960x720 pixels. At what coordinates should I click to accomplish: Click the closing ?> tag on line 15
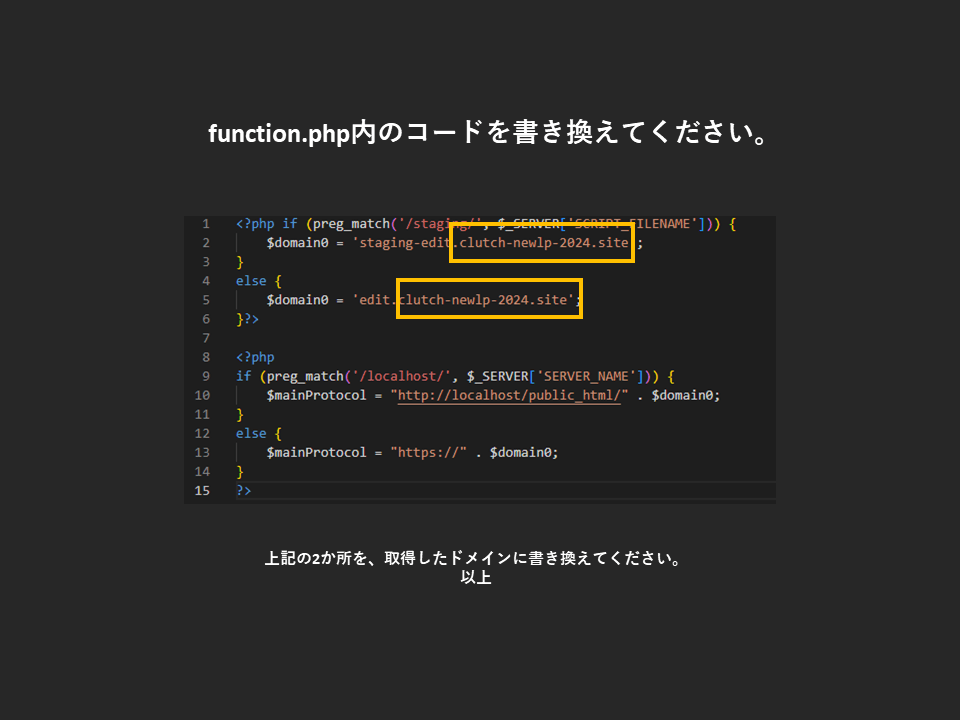click(244, 490)
